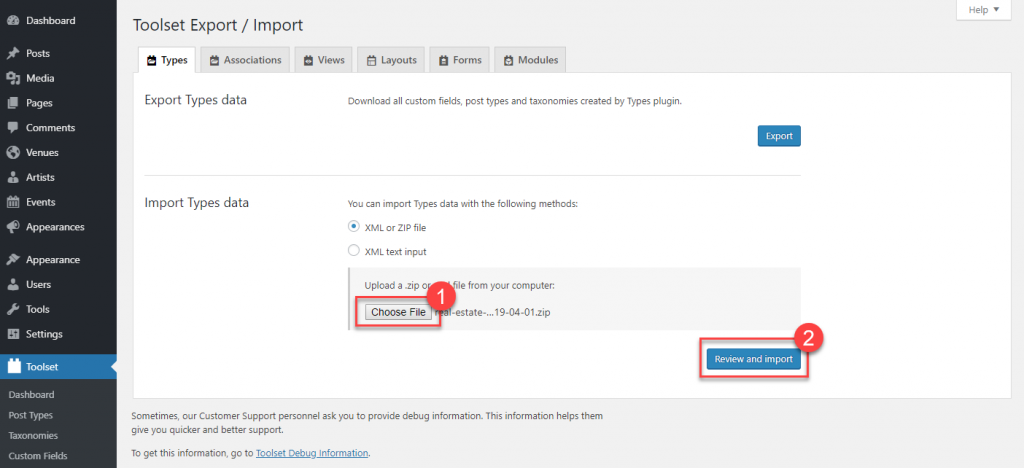Click the Export button

779,136
